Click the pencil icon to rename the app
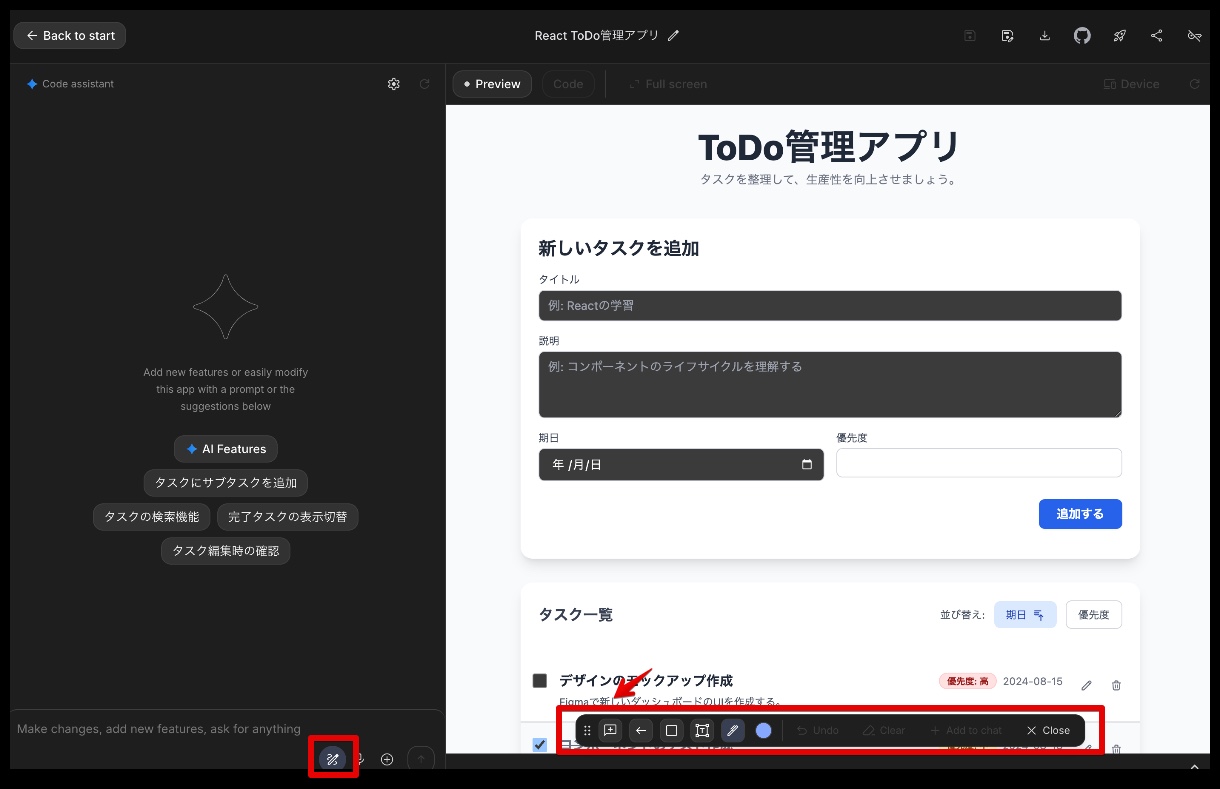Viewport: 1220px width, 789px height. coord(673,36)
